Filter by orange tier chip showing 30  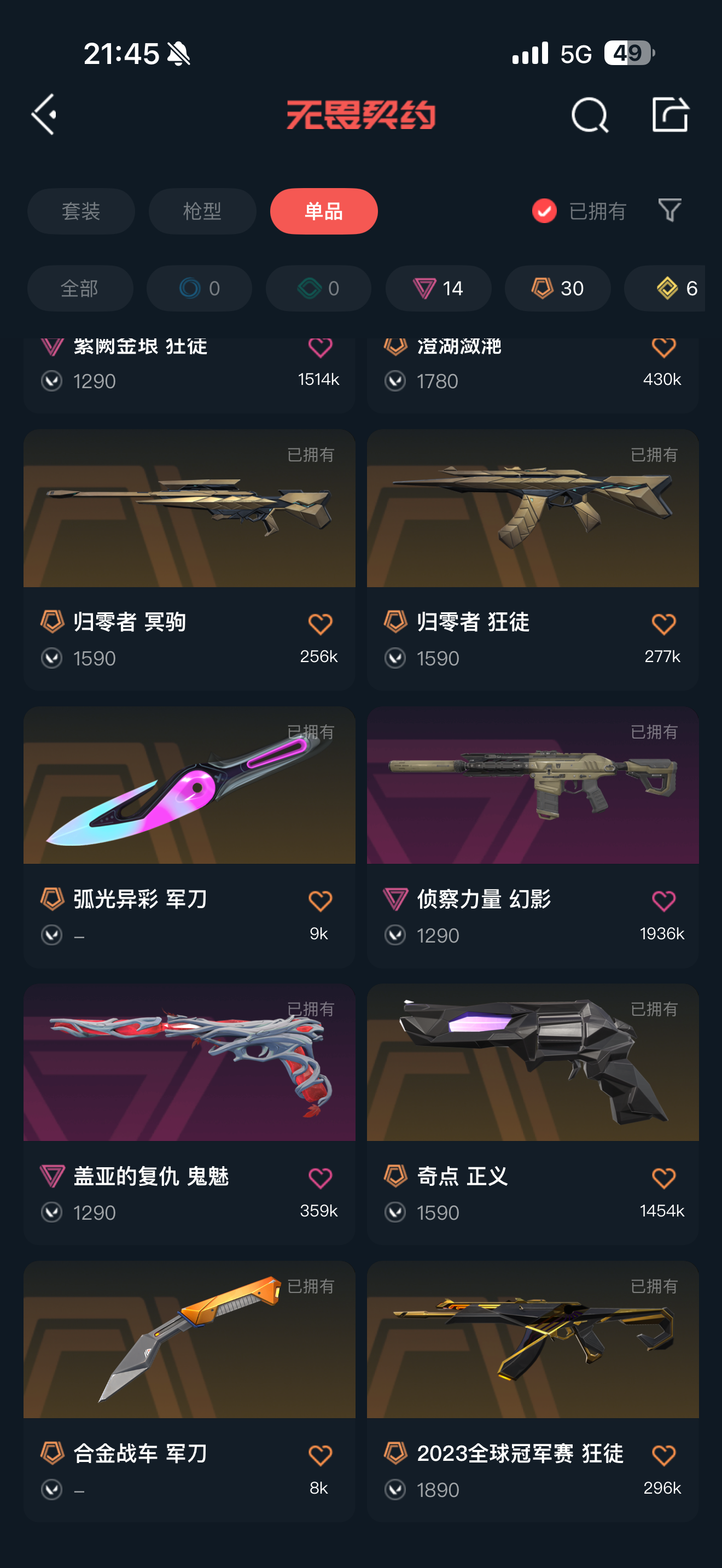pos(557,288)
